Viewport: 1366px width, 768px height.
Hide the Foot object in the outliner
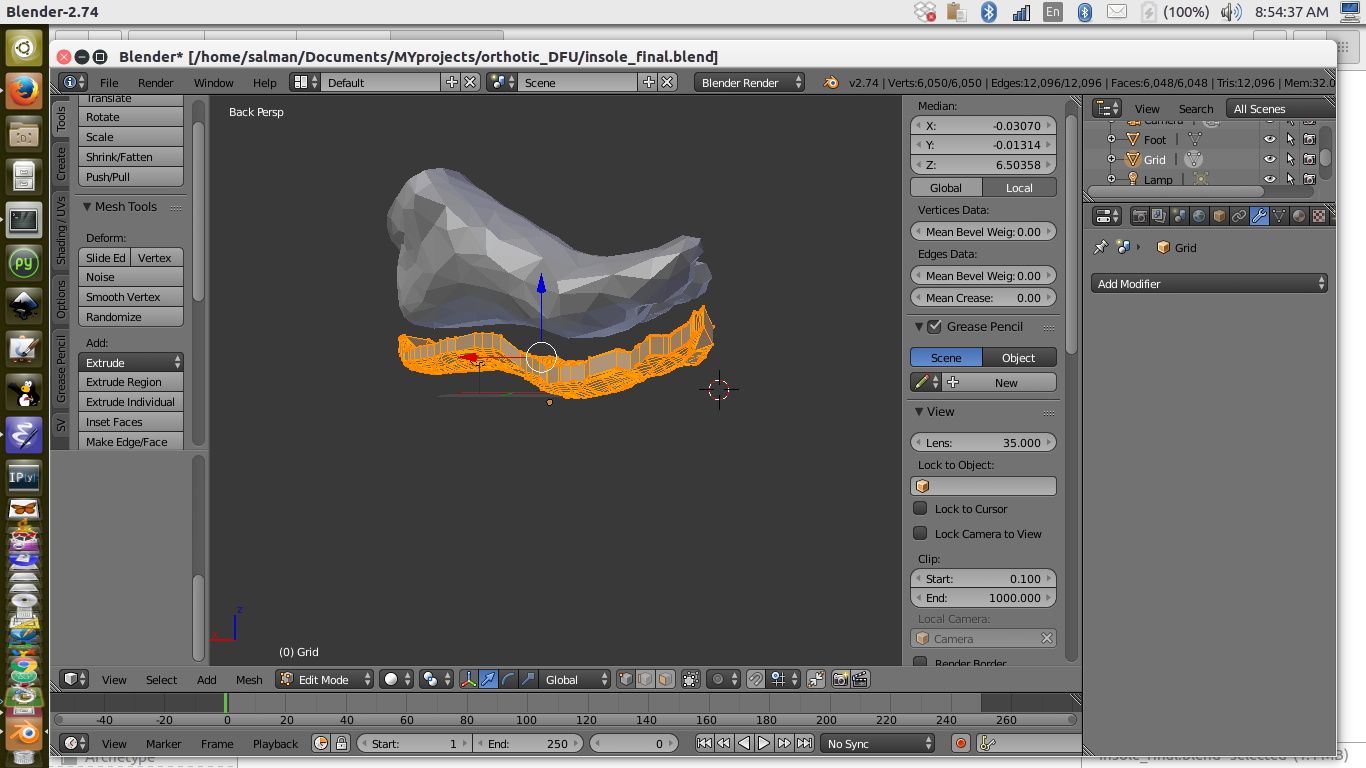tap(1269, 139)
